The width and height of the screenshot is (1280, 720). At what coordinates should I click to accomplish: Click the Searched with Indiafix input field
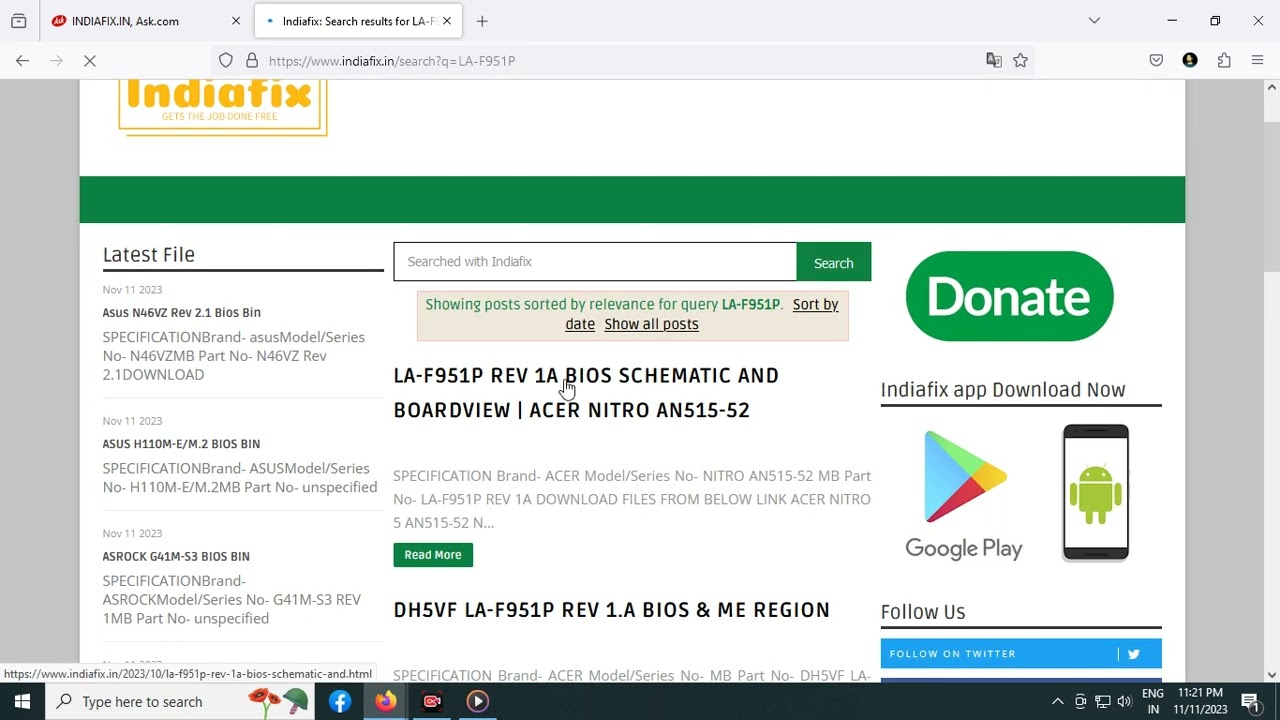point(595,262)
